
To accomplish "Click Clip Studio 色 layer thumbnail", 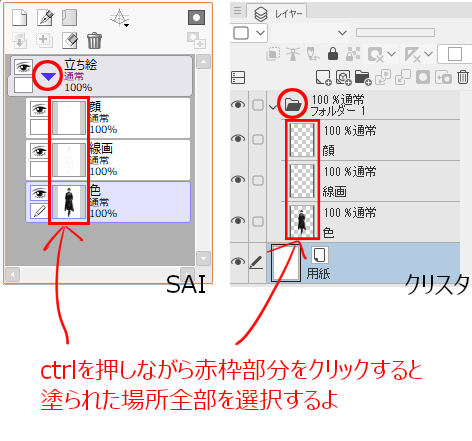I will click(302, 221).
